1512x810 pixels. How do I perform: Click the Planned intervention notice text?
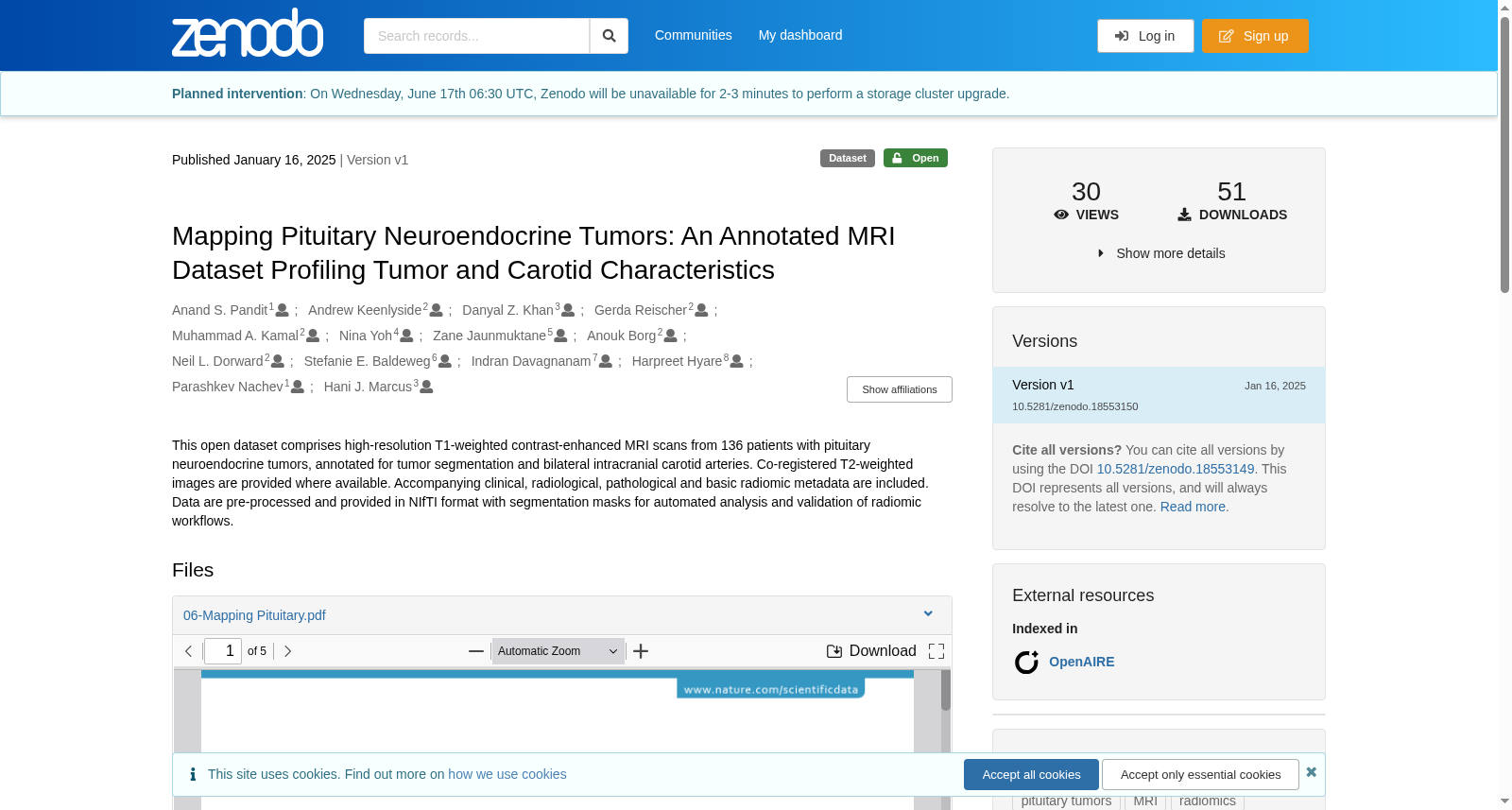pyautogui.click(x=591, y=94)
